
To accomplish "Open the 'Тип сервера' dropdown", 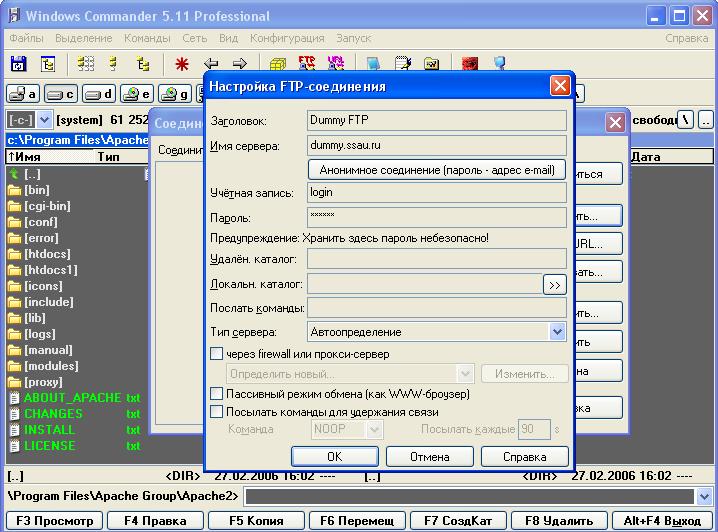I will click(x=557, y=332).
